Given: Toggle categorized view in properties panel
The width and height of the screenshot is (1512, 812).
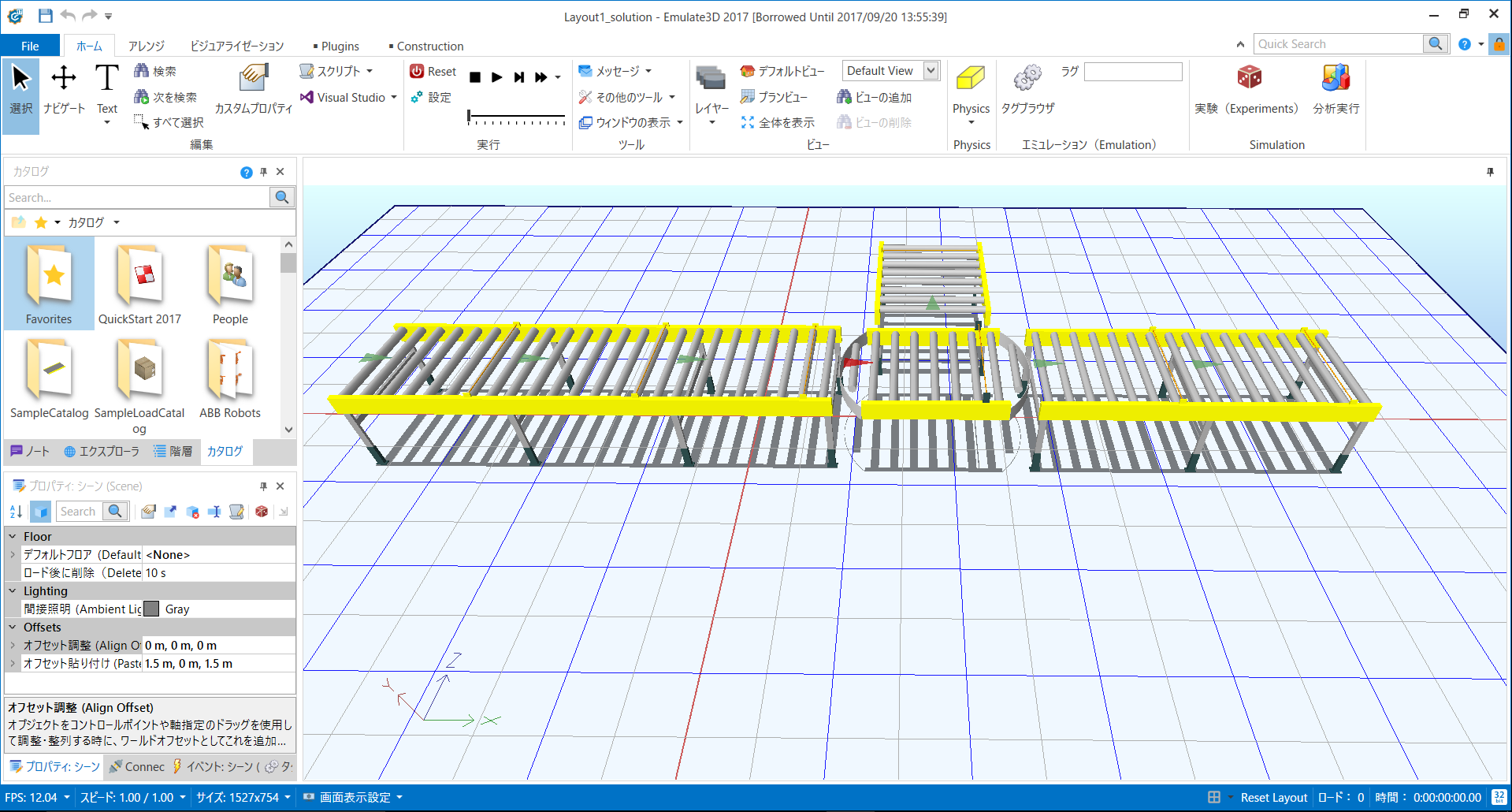Looking at the screenshot, I should pos(40,512).
